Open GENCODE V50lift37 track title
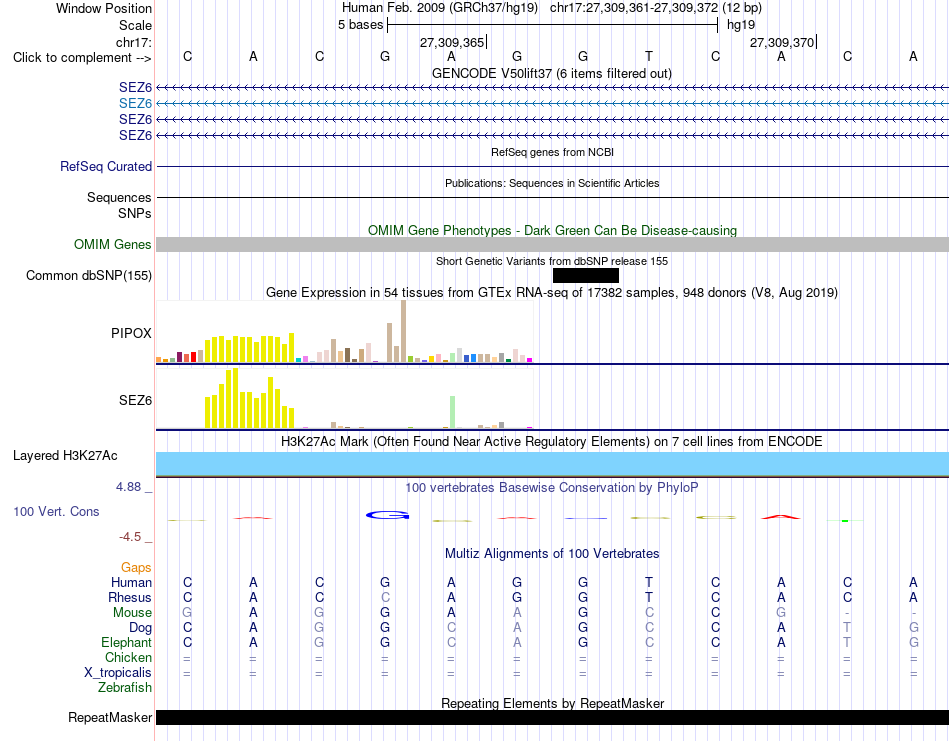The image size is (950, 741). coord(552,73)
